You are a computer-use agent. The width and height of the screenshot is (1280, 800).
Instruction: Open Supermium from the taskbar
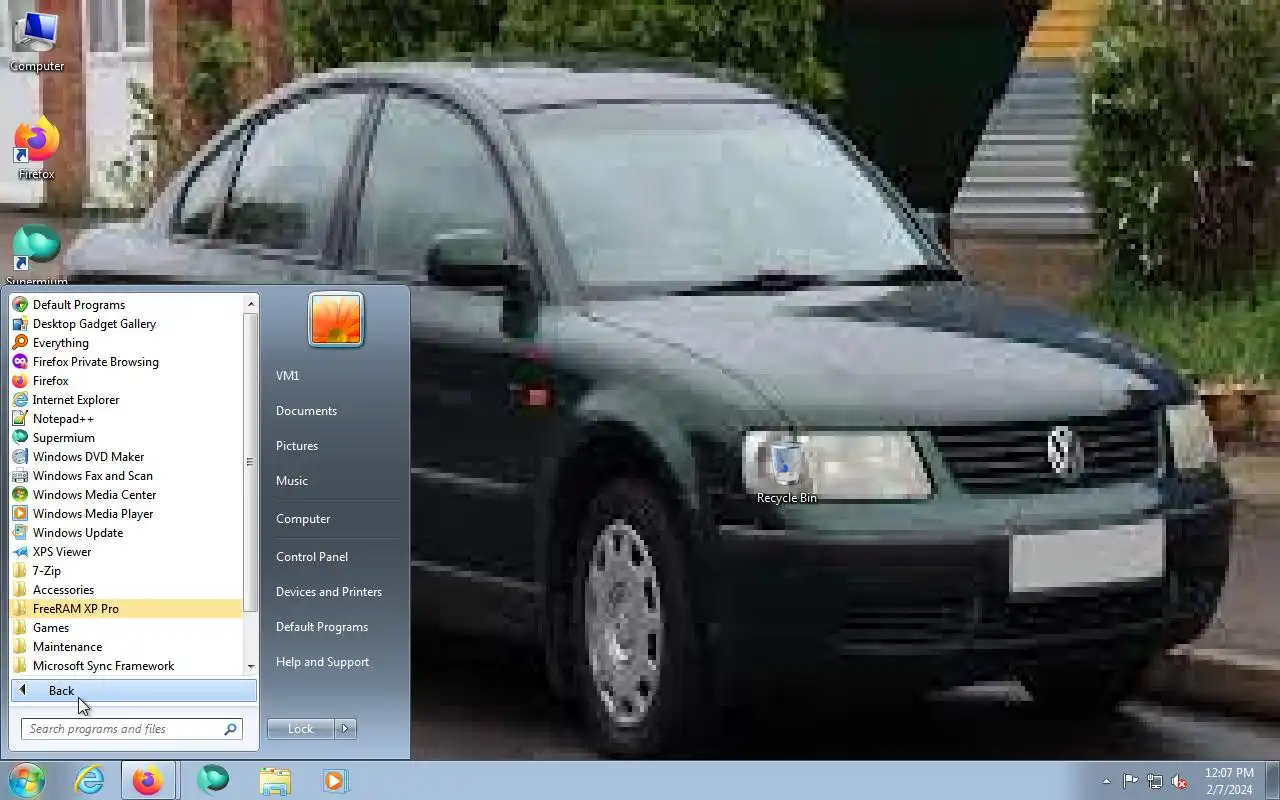tap(212, 780)
